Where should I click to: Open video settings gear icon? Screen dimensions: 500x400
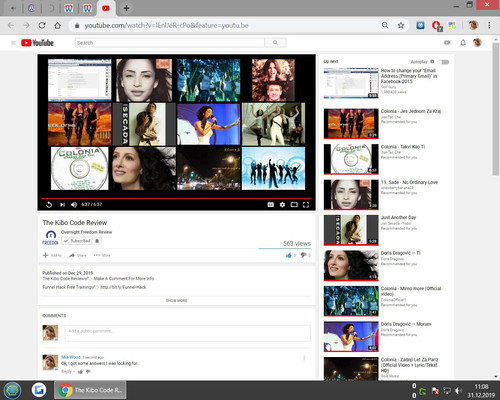point(282,204)
